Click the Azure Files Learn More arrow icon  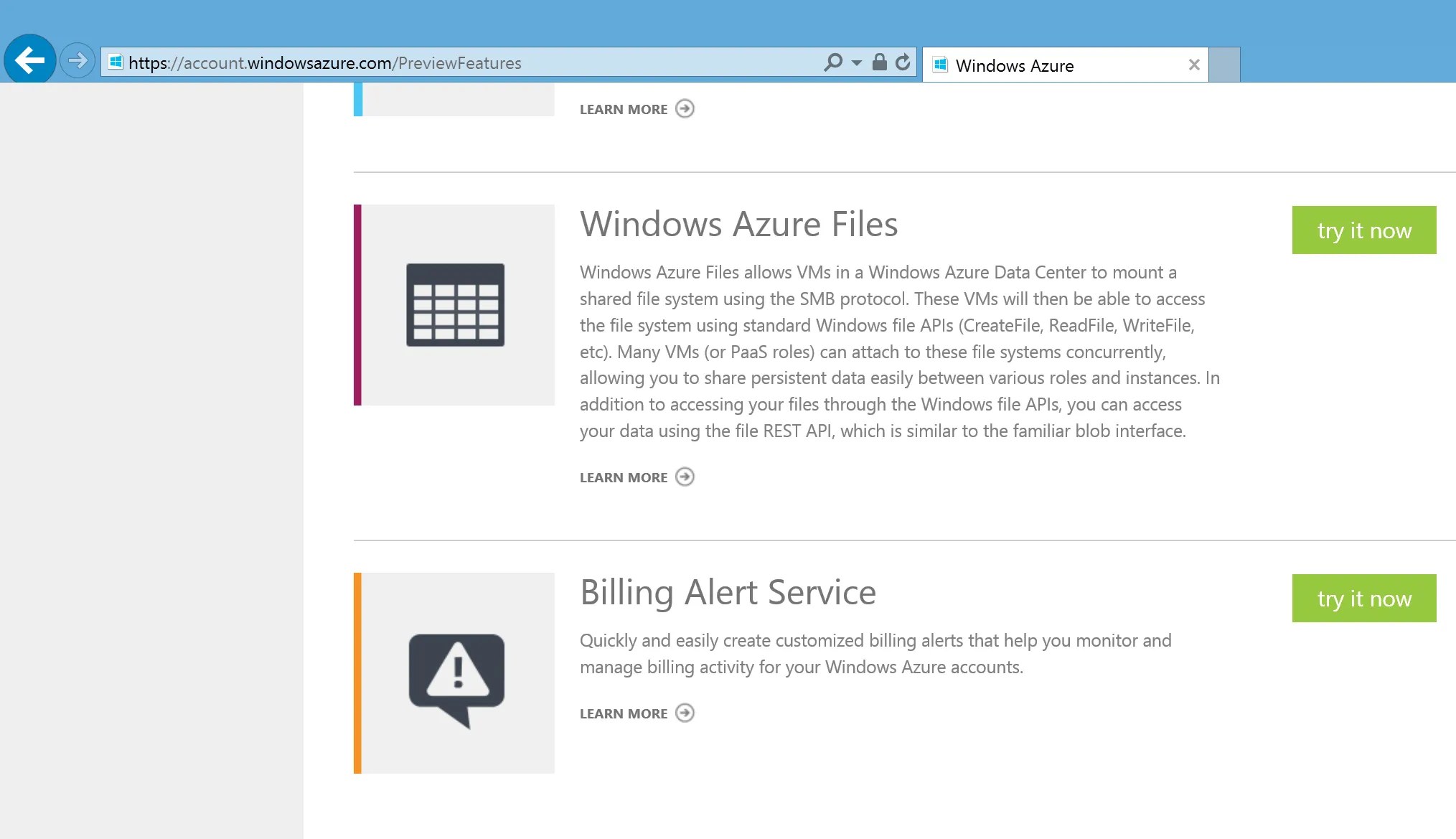[685, 477]
